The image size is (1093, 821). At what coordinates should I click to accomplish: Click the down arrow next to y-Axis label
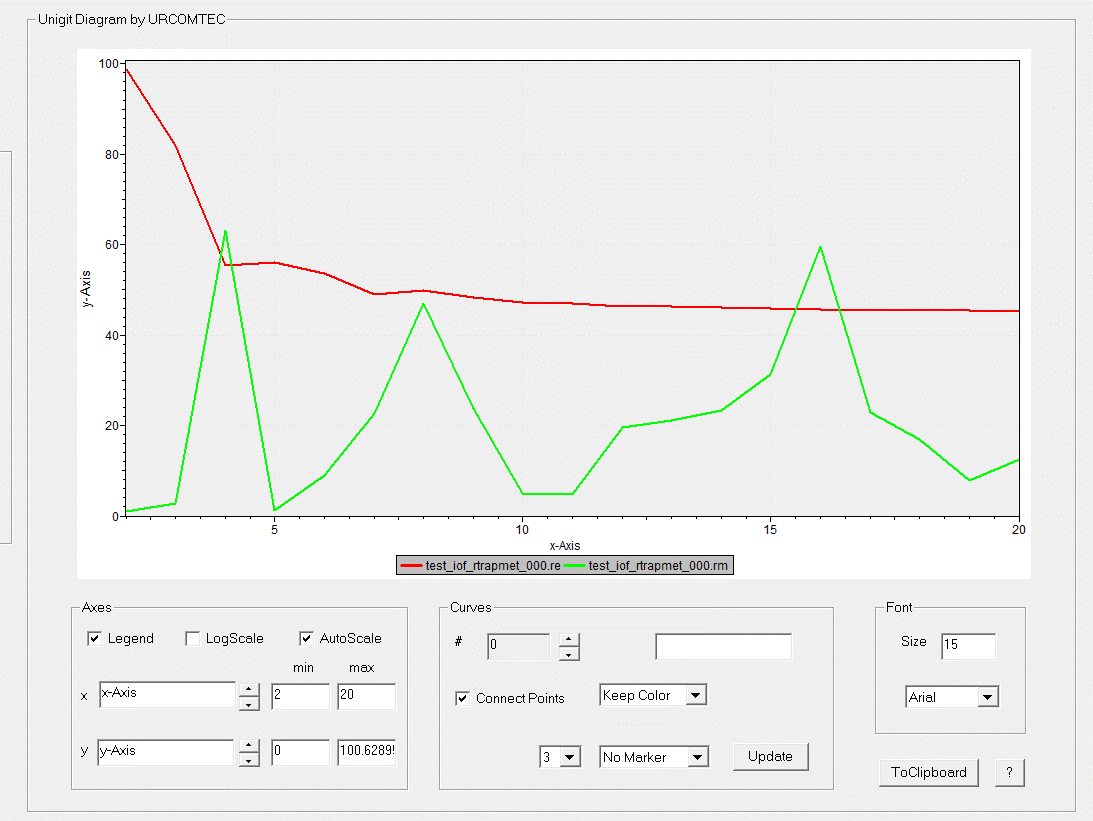click(249, 761)
